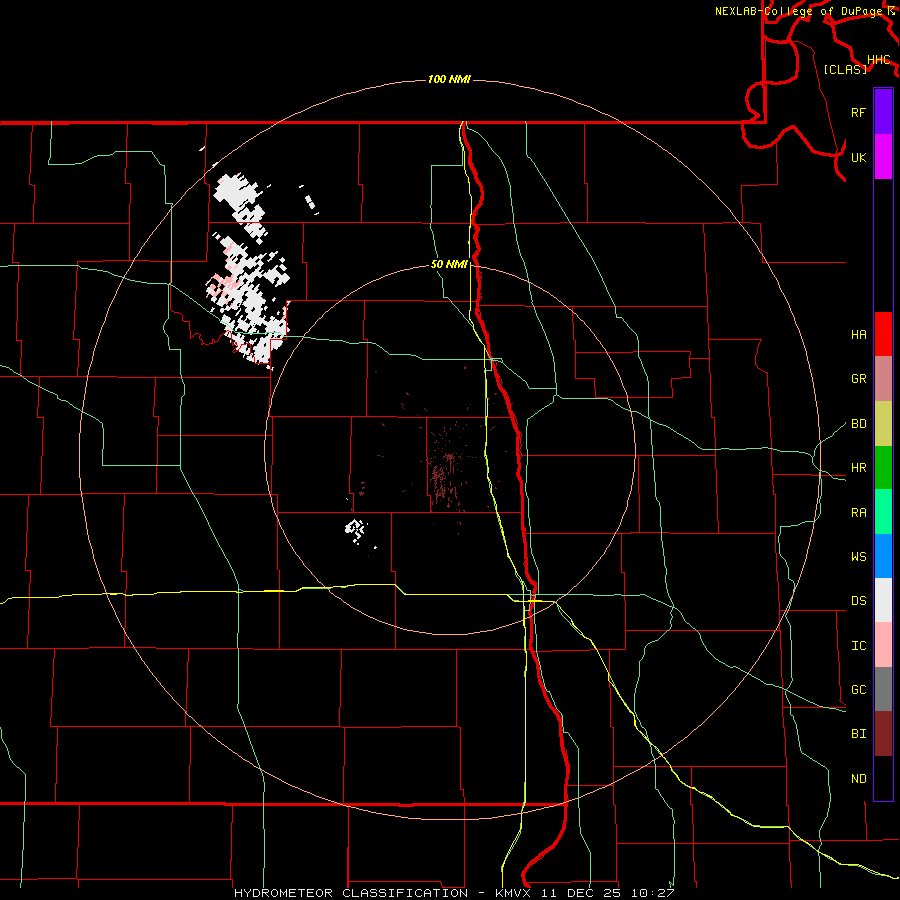Click the HA red legend swatch
The image size is (900, 900).
click(883, 334)
